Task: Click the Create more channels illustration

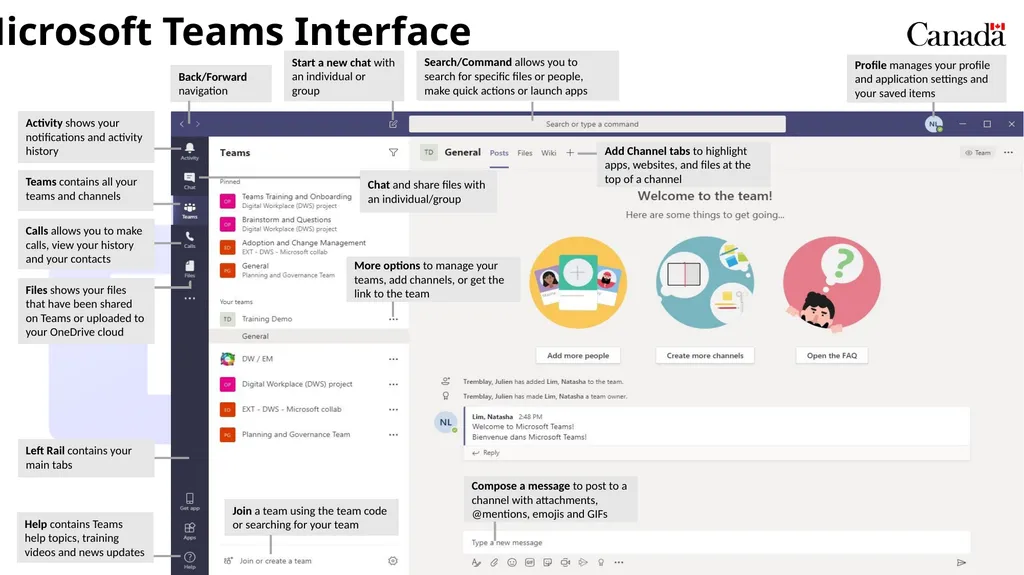Action: click(x=705, y=282)
